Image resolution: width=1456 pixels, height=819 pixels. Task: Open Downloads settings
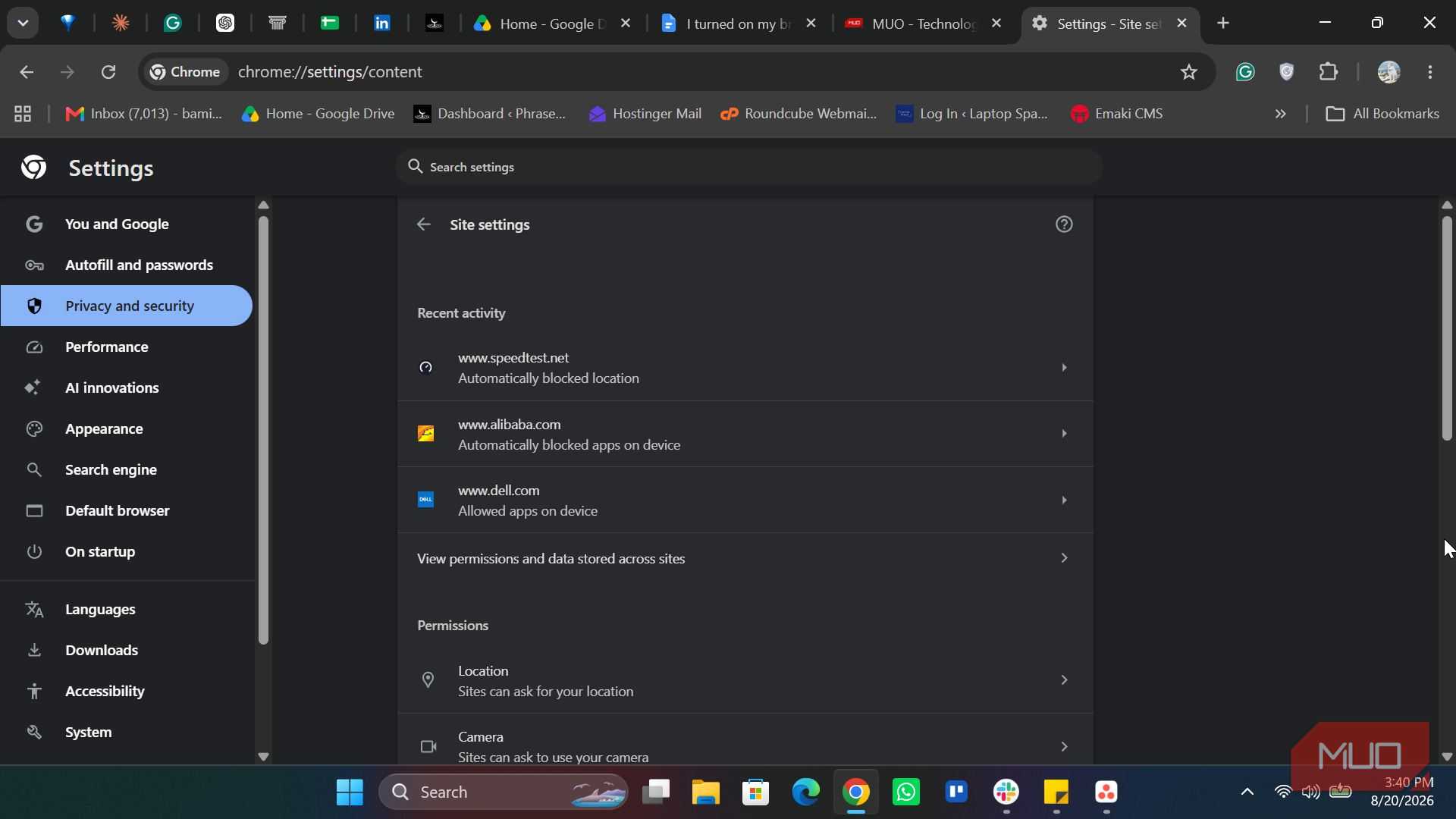tap(126, 651)
